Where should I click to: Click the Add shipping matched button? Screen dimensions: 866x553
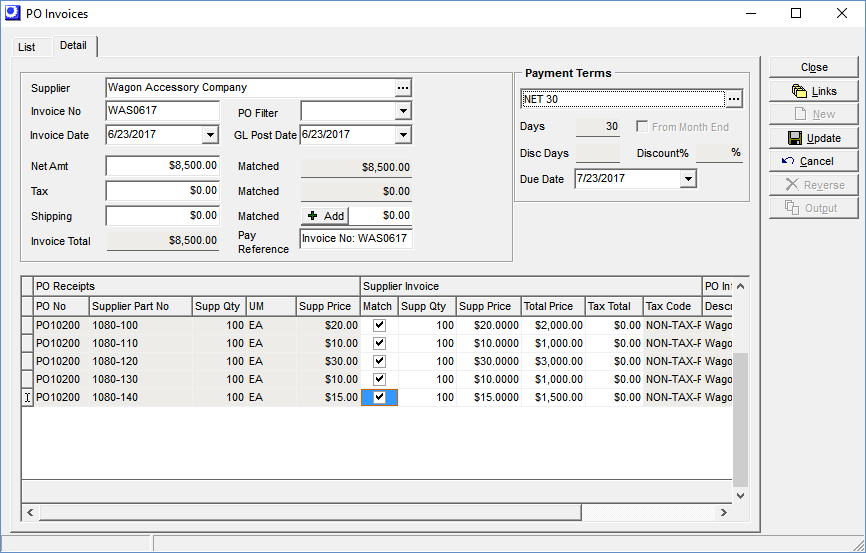(x=325, y=216)
